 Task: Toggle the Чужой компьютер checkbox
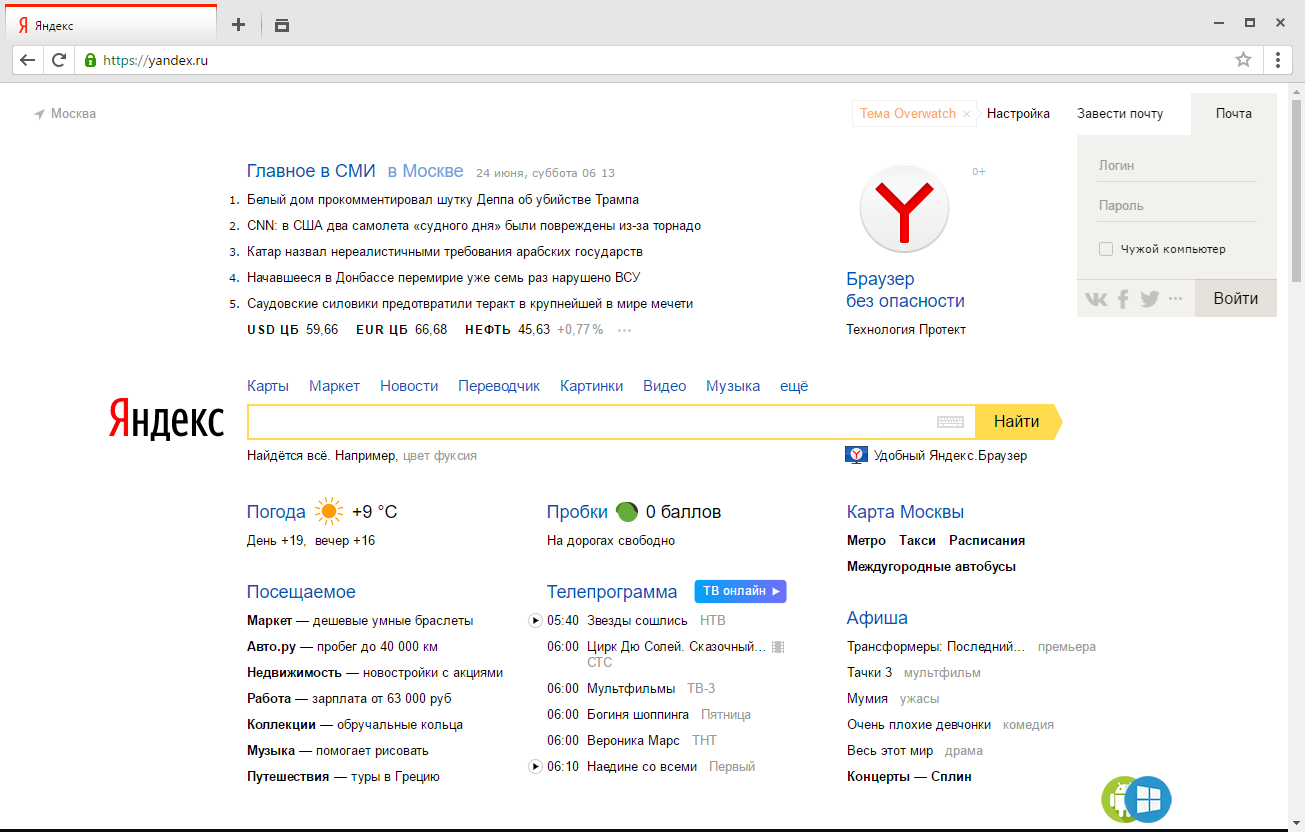click(x=1106, y=249)
